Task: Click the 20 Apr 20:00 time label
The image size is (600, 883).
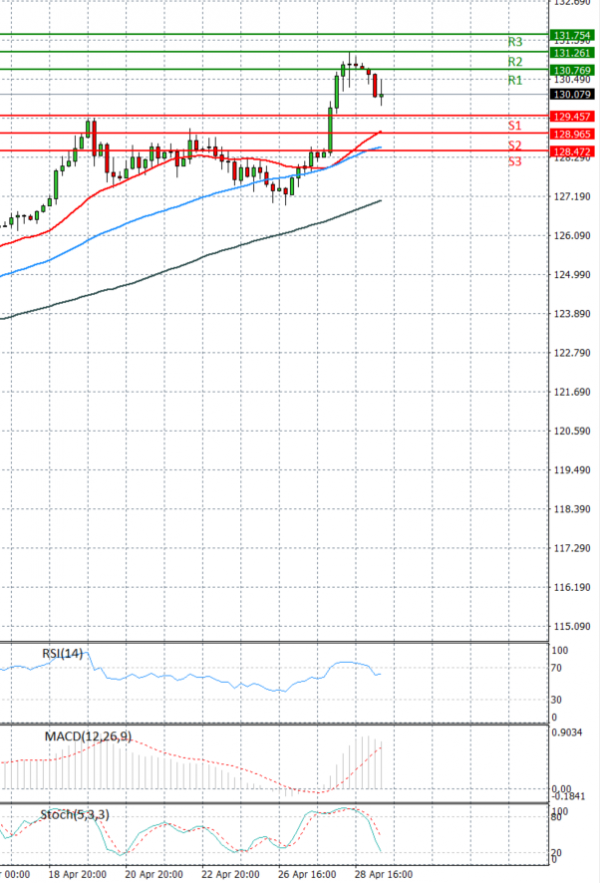Action: pyautogui.click(x=154, y=874)
